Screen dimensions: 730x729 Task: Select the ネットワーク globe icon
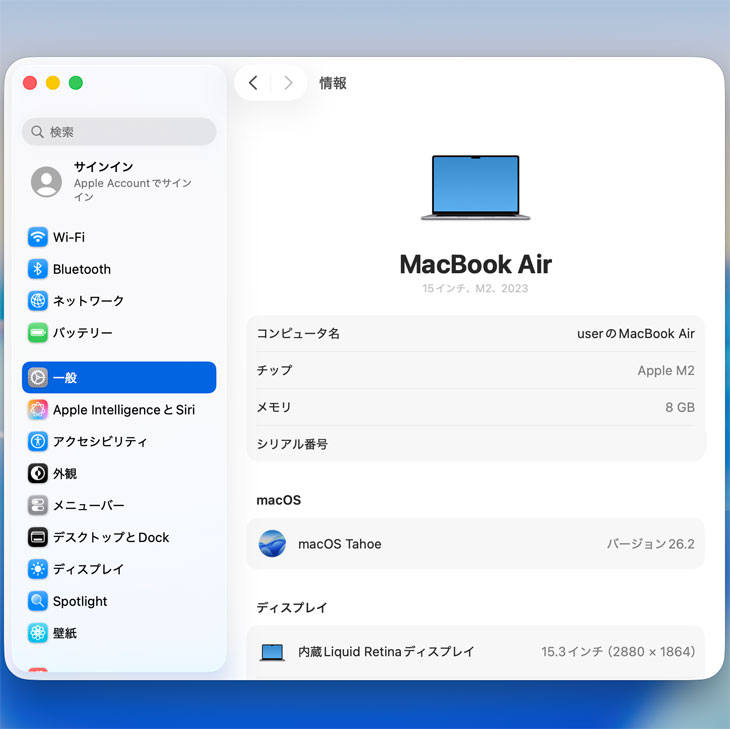38,301
